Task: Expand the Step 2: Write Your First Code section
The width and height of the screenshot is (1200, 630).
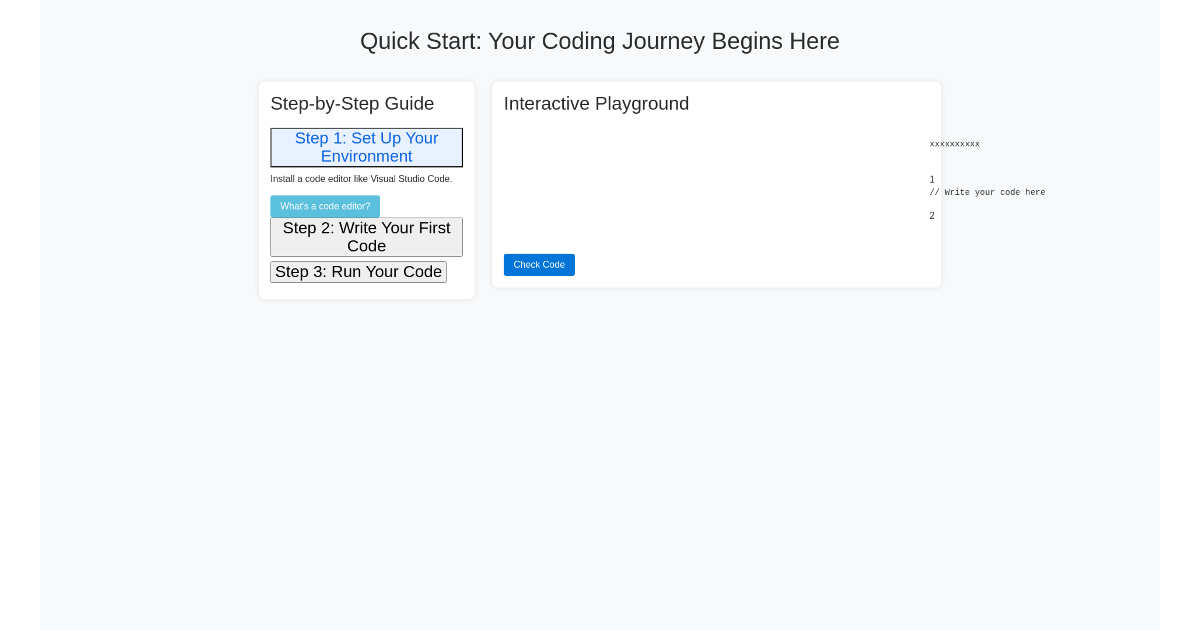Action: (366, 236)
